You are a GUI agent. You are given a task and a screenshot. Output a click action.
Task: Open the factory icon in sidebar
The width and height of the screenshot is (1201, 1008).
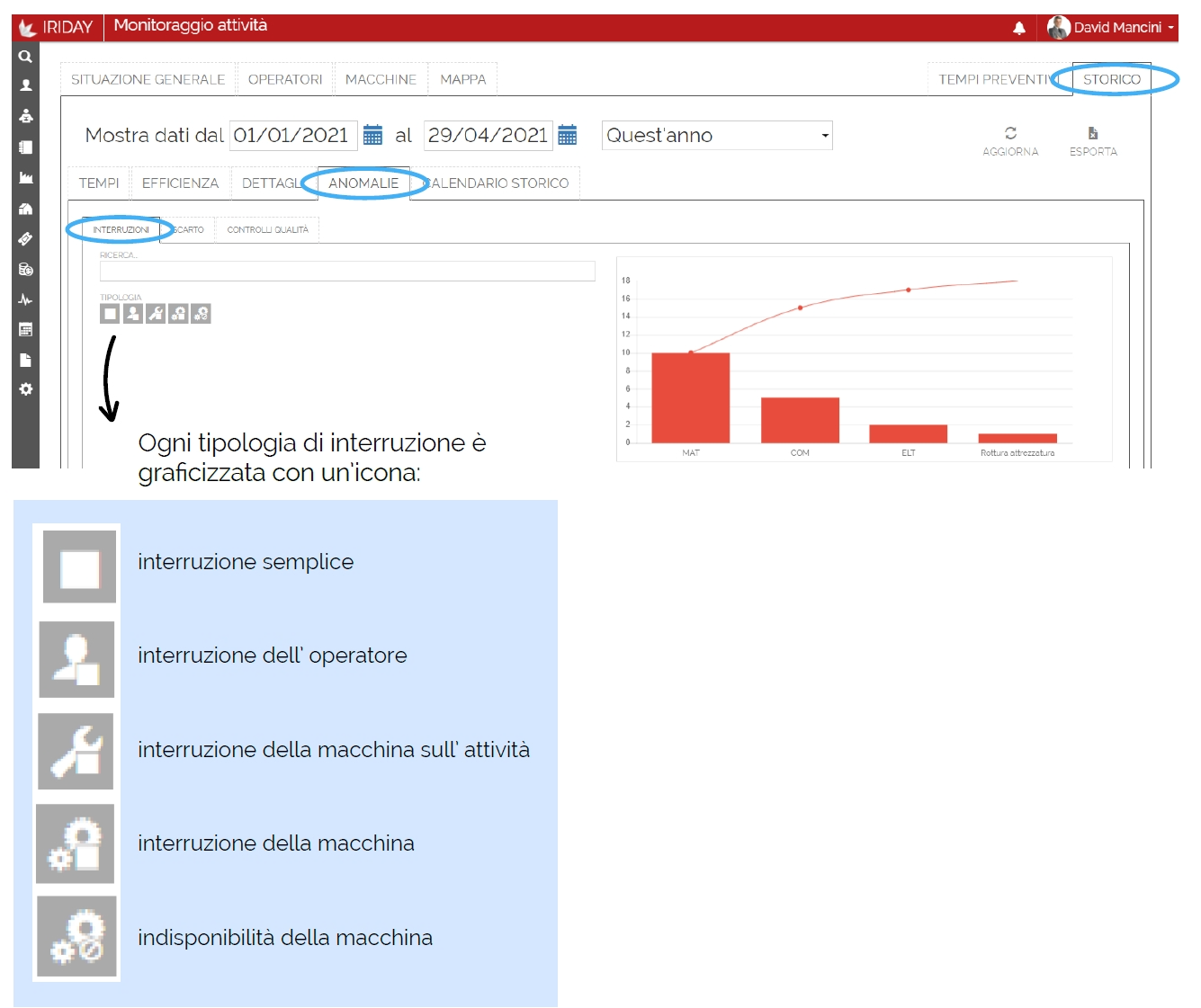pos(25,177)
